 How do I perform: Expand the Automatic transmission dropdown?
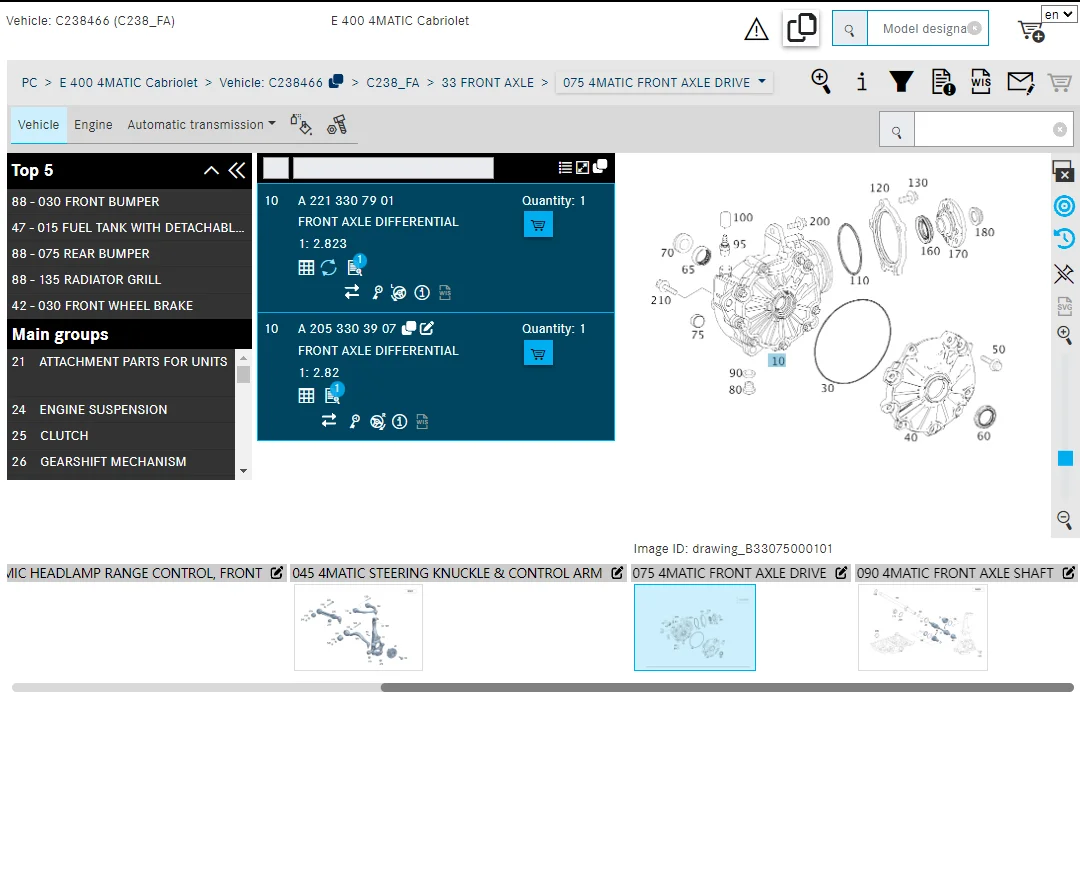tap(202, 125)
